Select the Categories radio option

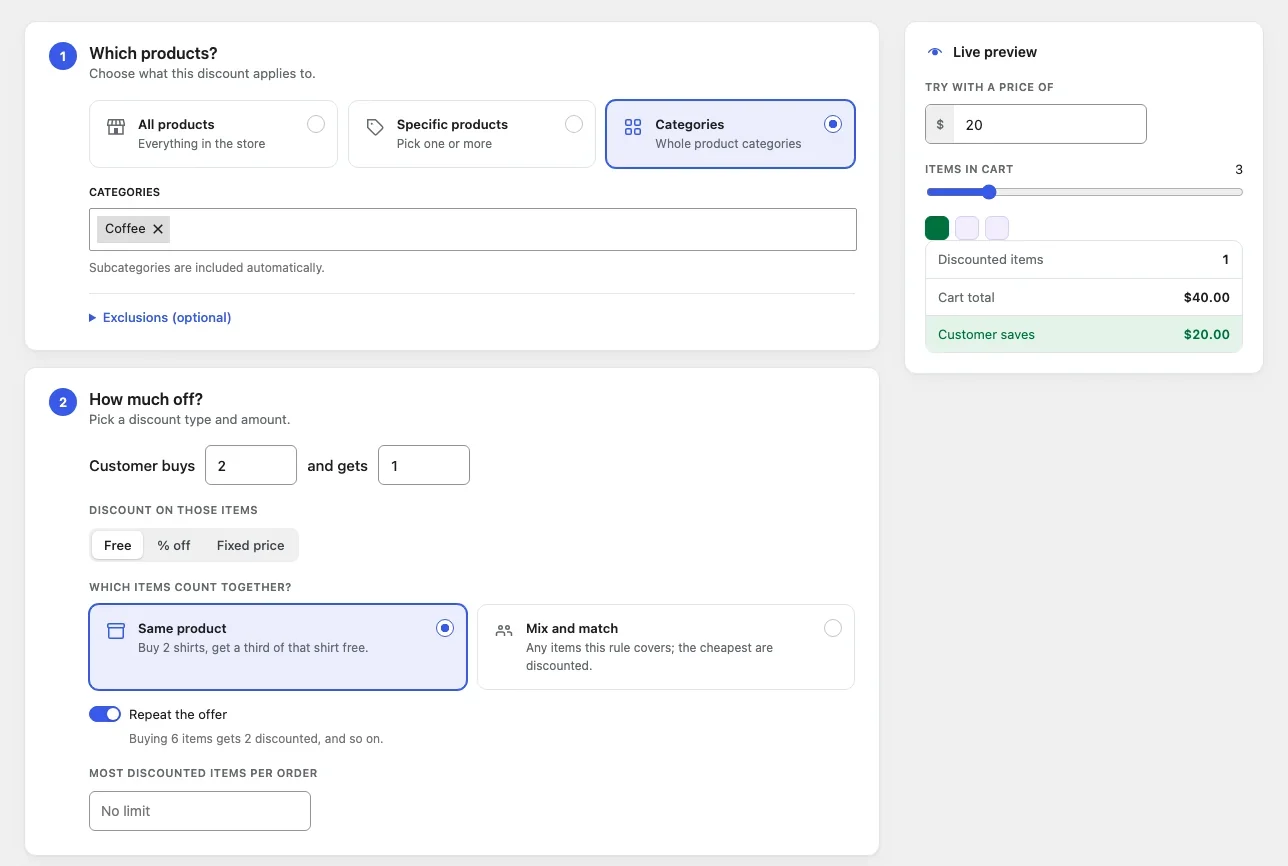coord(833,124)
